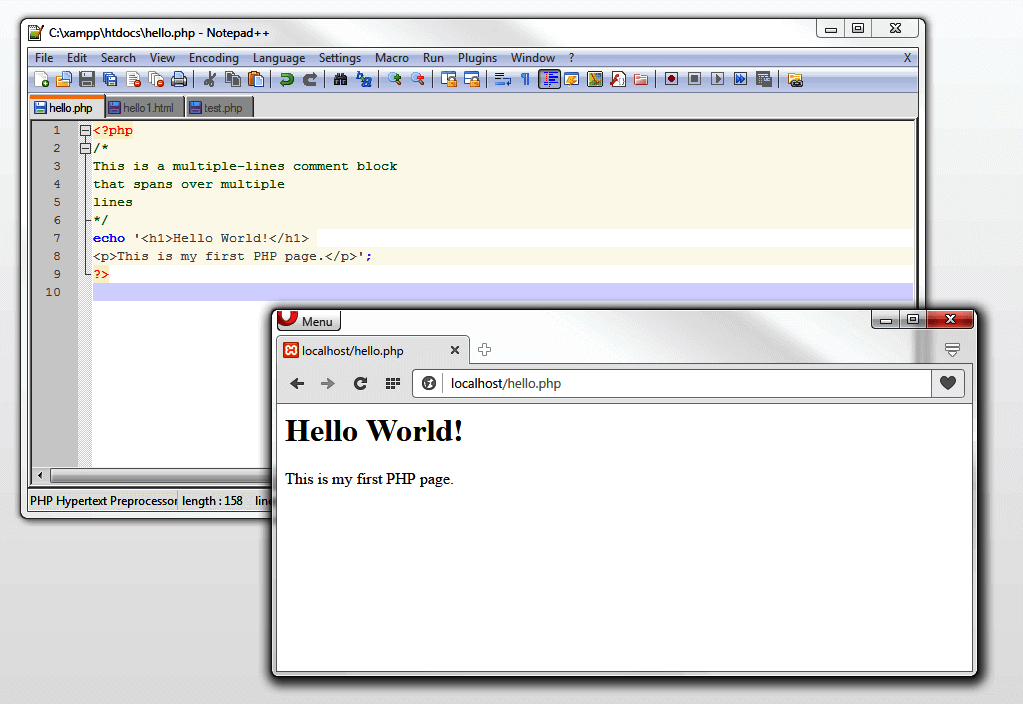The height and width of the screenshot is (704, 1023).
Task: Paste clipboard contents via toolbar icon
Action: 255,79
